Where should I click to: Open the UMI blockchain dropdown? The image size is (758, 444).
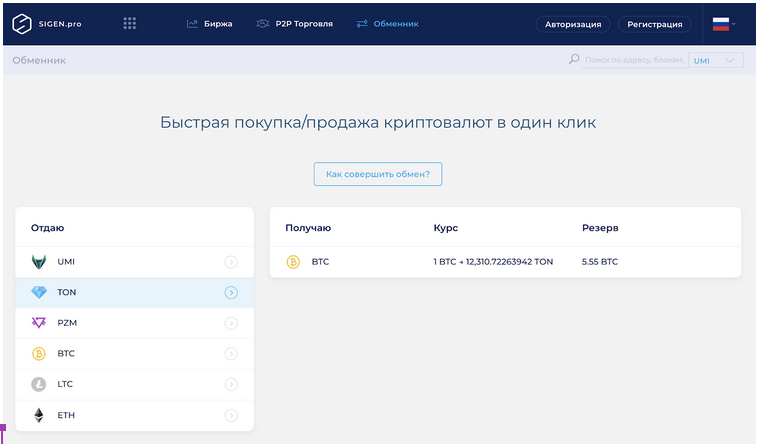(x=716, y=60)
